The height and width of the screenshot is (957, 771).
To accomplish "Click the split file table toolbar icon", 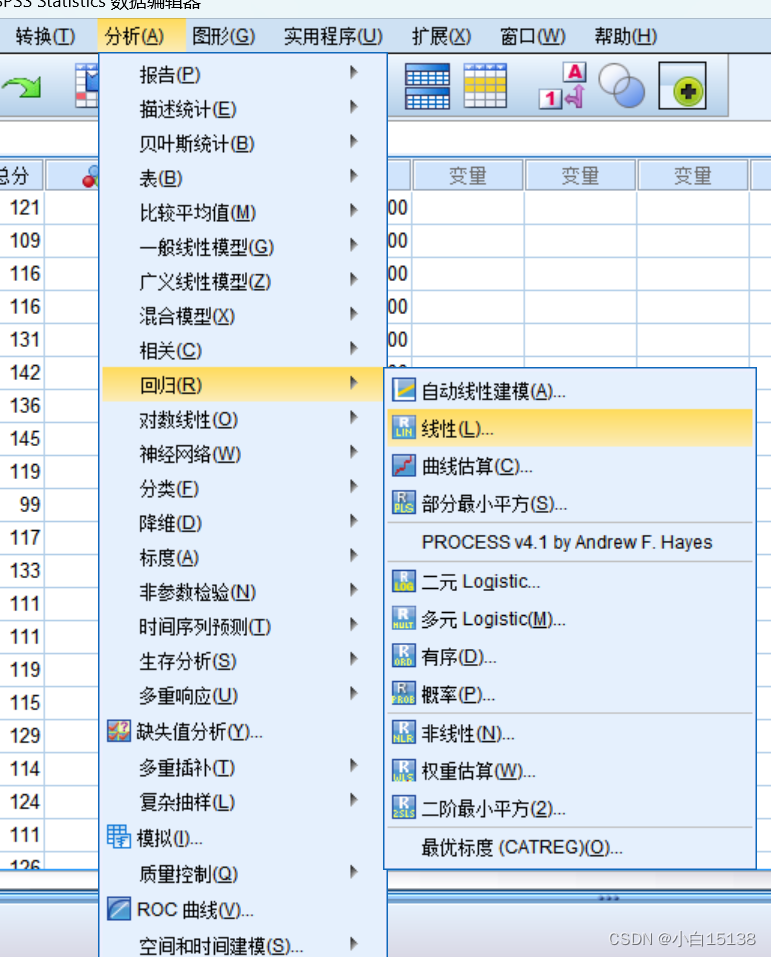I will click(x=427, y=86).
